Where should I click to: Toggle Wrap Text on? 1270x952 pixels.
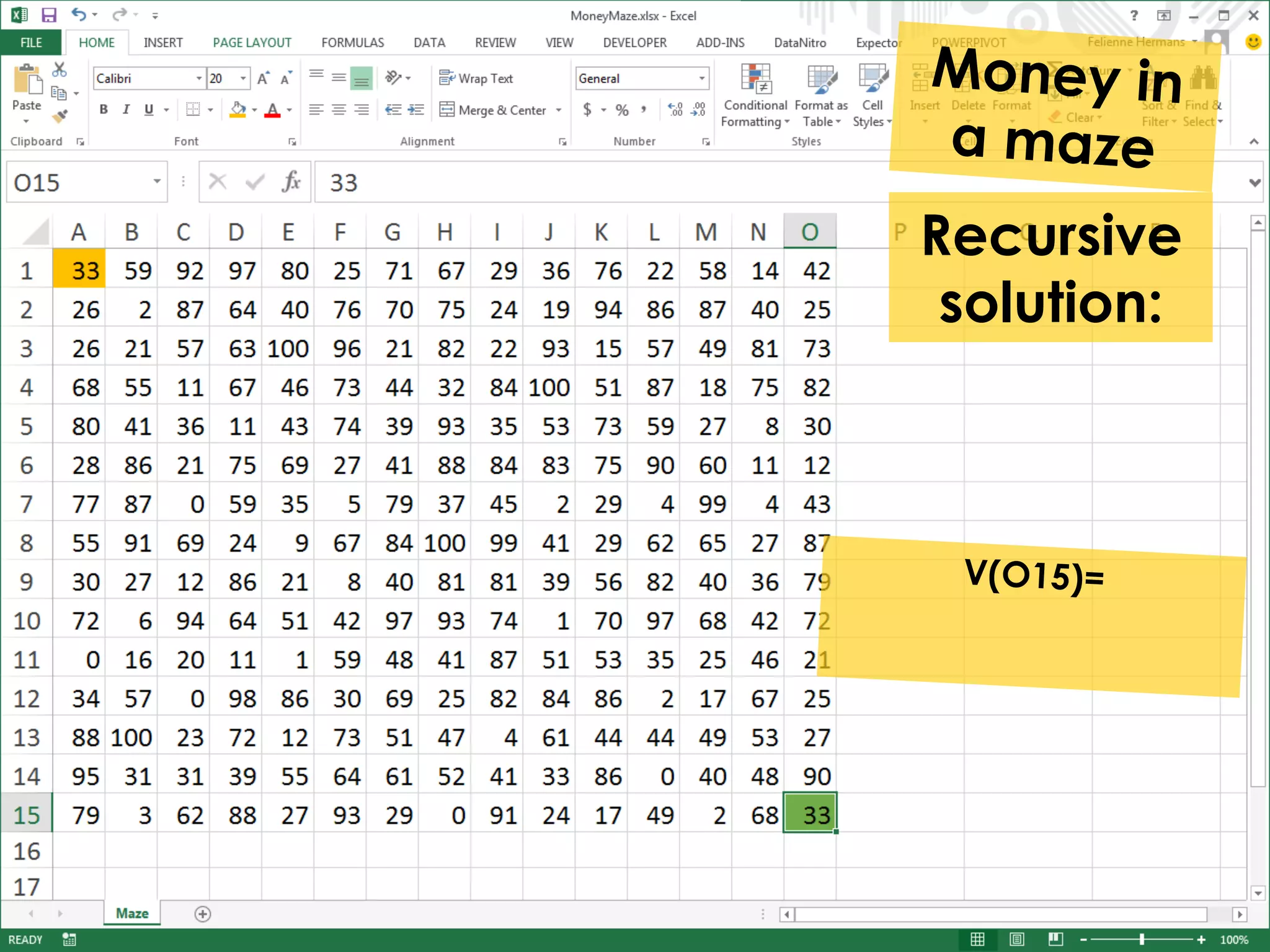[x=476, y=79]
